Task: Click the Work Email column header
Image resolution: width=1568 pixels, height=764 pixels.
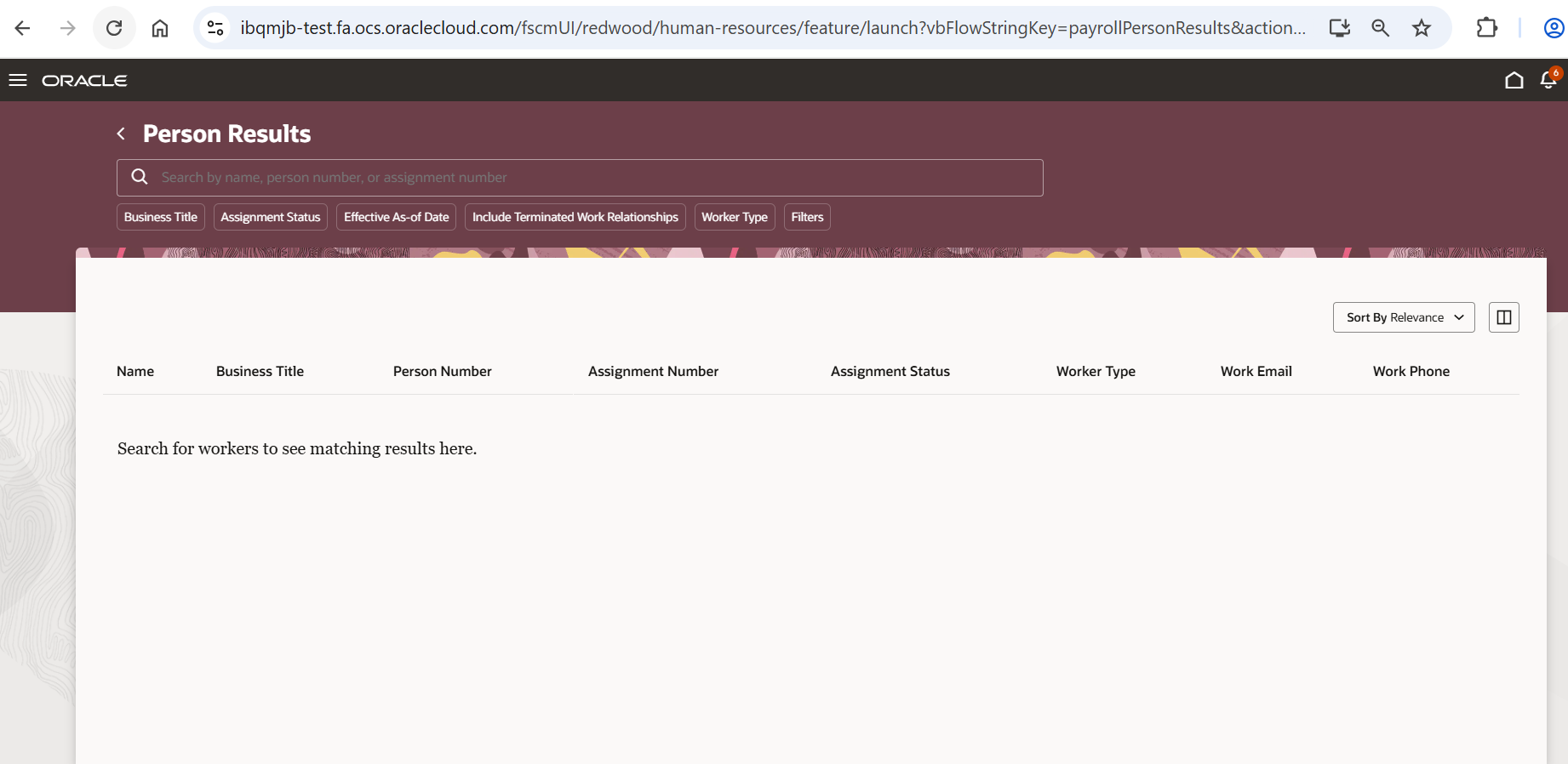Action: pos(1256,371)
